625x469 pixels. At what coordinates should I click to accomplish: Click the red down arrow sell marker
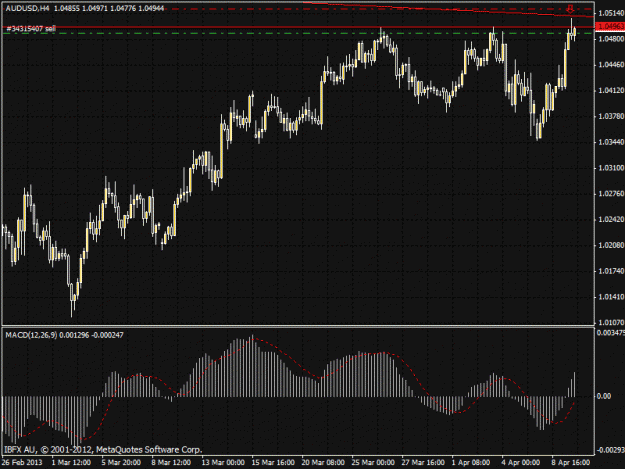coord(570,9)
